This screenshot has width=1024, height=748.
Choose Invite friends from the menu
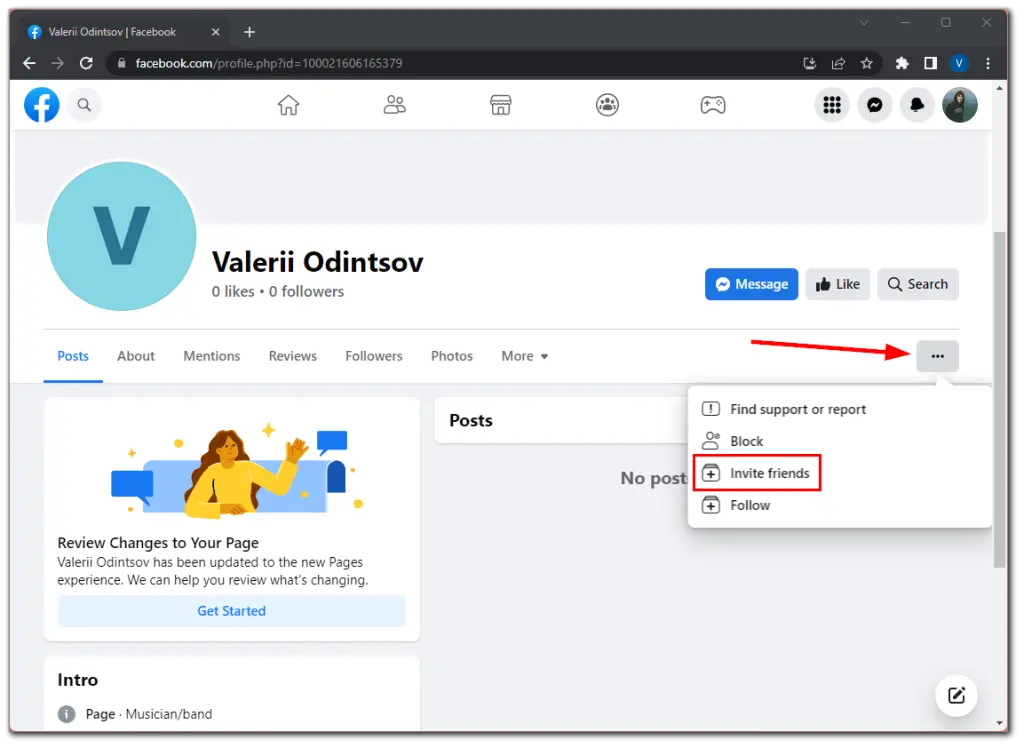point(839,473)
